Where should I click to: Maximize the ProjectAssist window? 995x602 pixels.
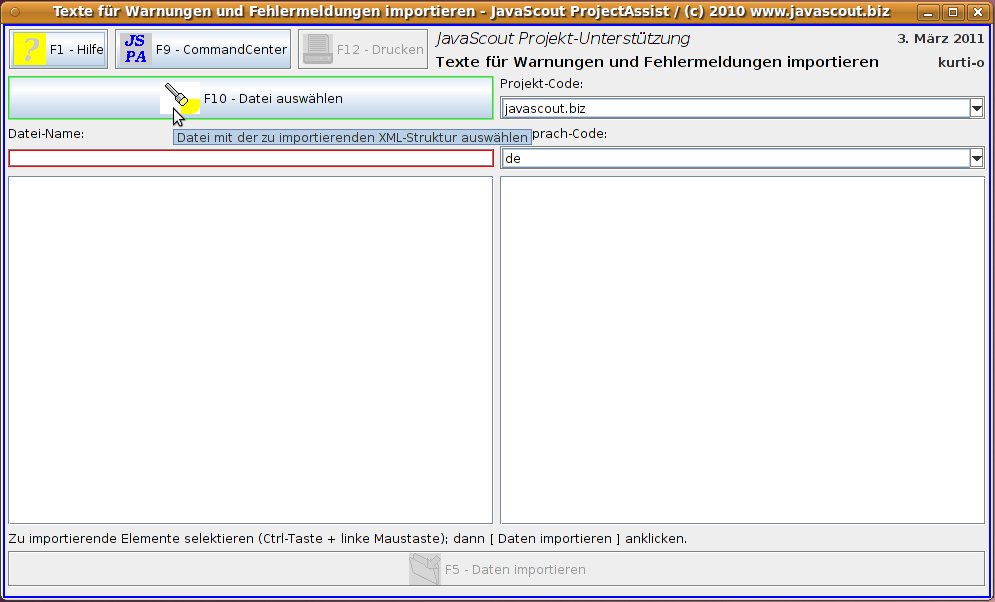953,12
